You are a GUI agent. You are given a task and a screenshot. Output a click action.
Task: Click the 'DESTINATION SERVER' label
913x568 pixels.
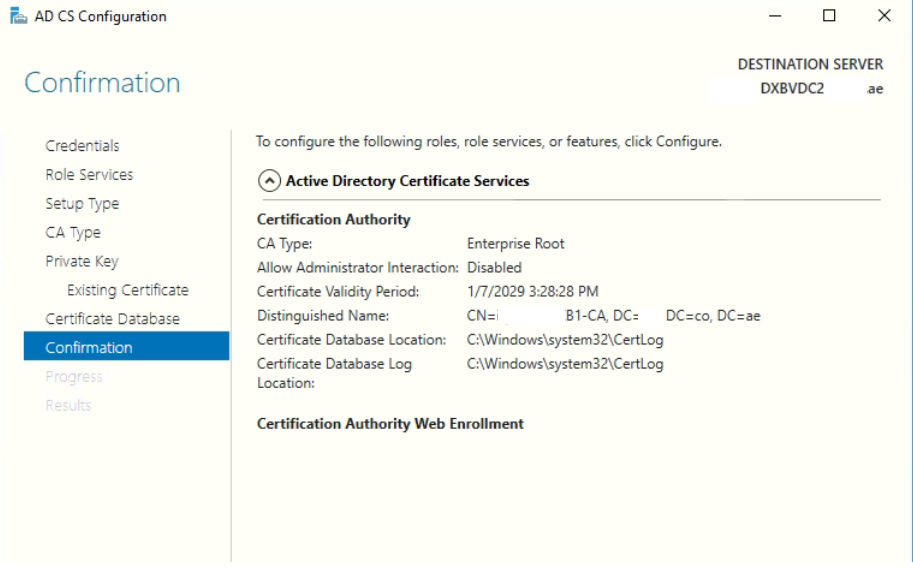(810, 64)
